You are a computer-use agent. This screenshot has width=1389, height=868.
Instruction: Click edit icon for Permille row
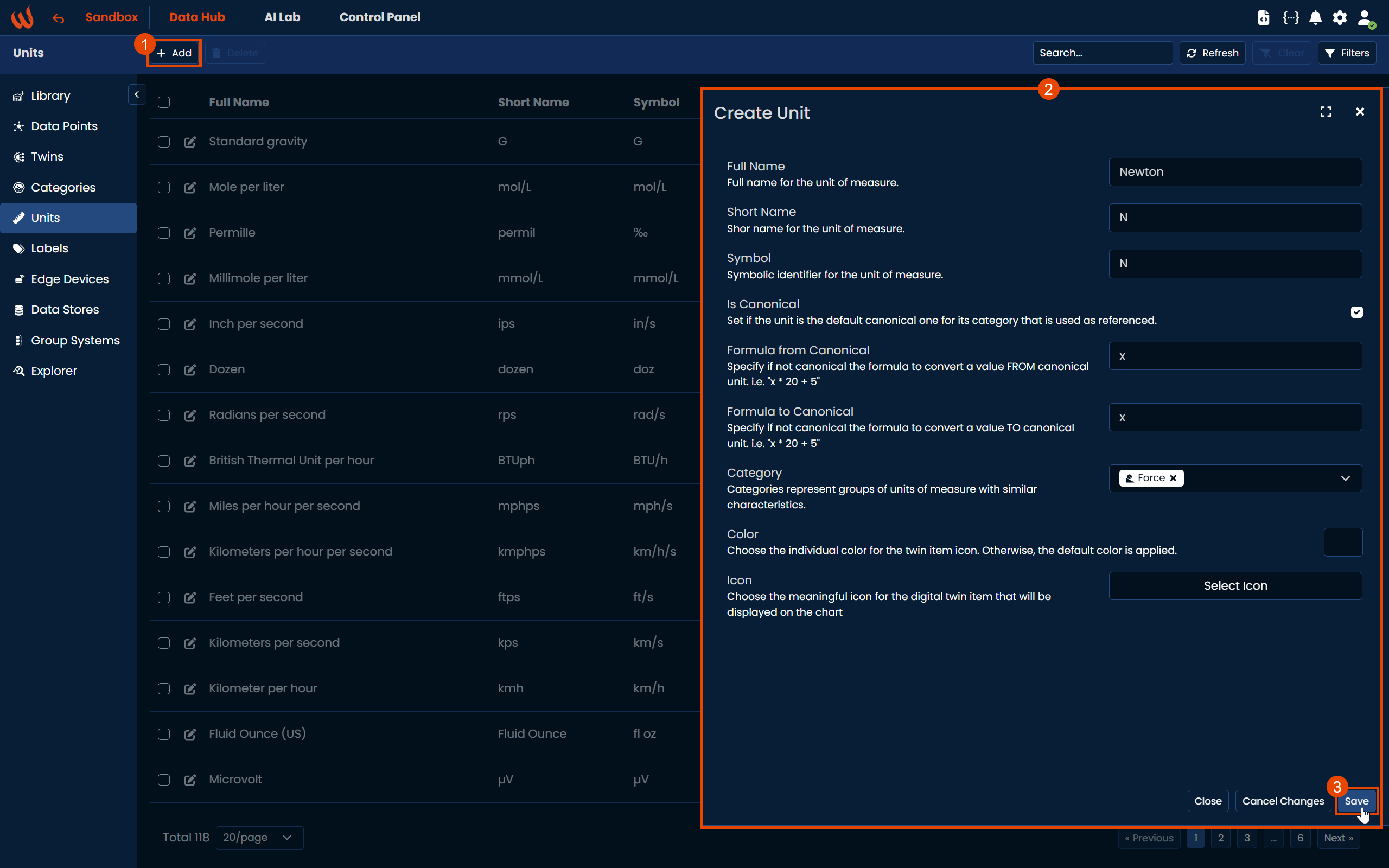click(x=190, y=233)
